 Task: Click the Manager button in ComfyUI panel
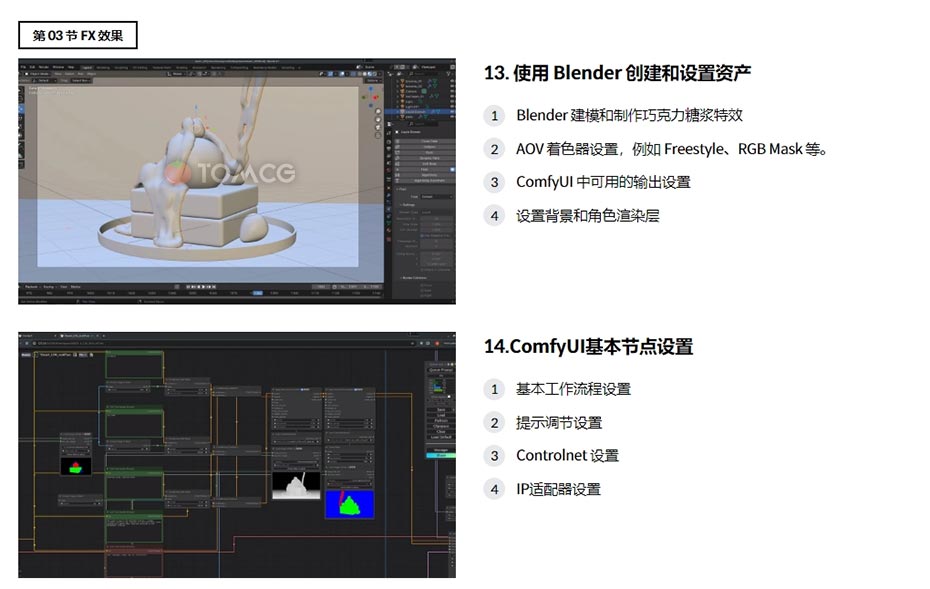(441, 450)
